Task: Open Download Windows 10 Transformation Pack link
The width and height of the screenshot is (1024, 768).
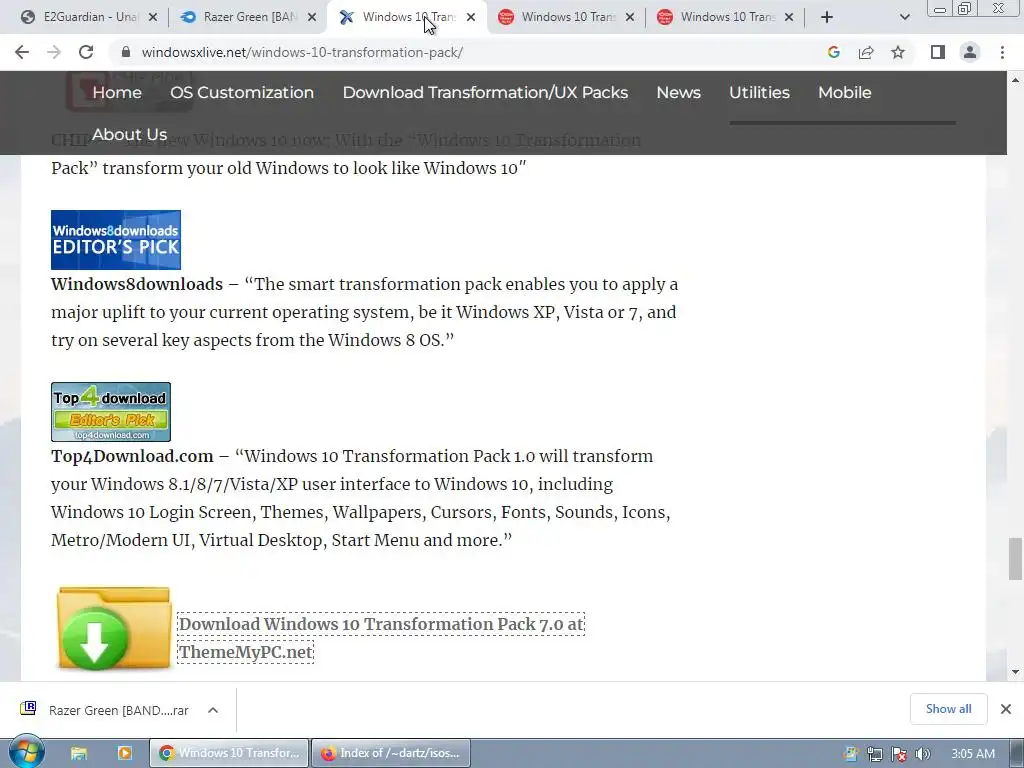Action: point(381,637)
